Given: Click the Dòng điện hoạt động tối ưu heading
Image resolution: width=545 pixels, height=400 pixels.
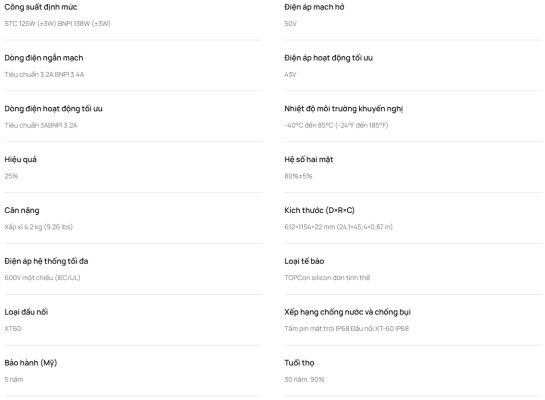Looking at the screenshot, I should point(53,108).
